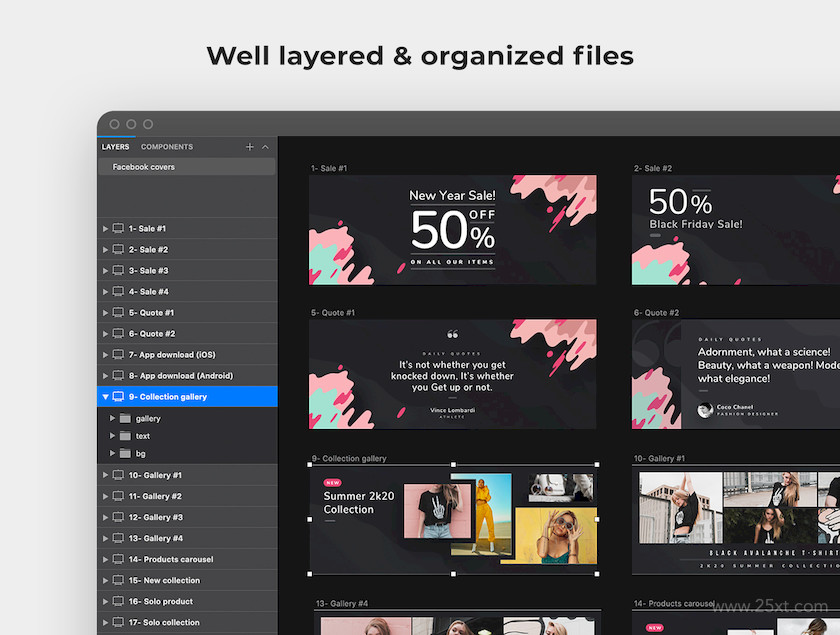The image size is (840, 635).
Task: Switch to the Layers tab
Action: (x=115, y=147)
